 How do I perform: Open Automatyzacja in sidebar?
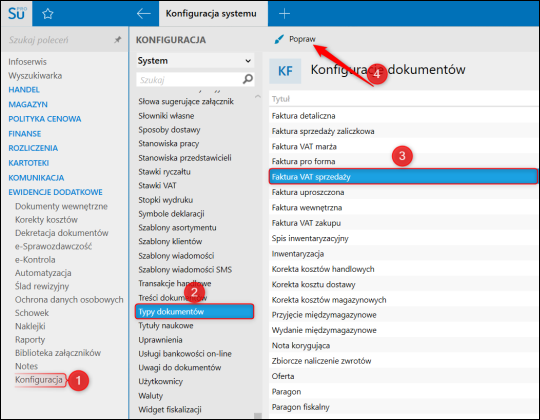pyautogui.click(x=43, y=273)
